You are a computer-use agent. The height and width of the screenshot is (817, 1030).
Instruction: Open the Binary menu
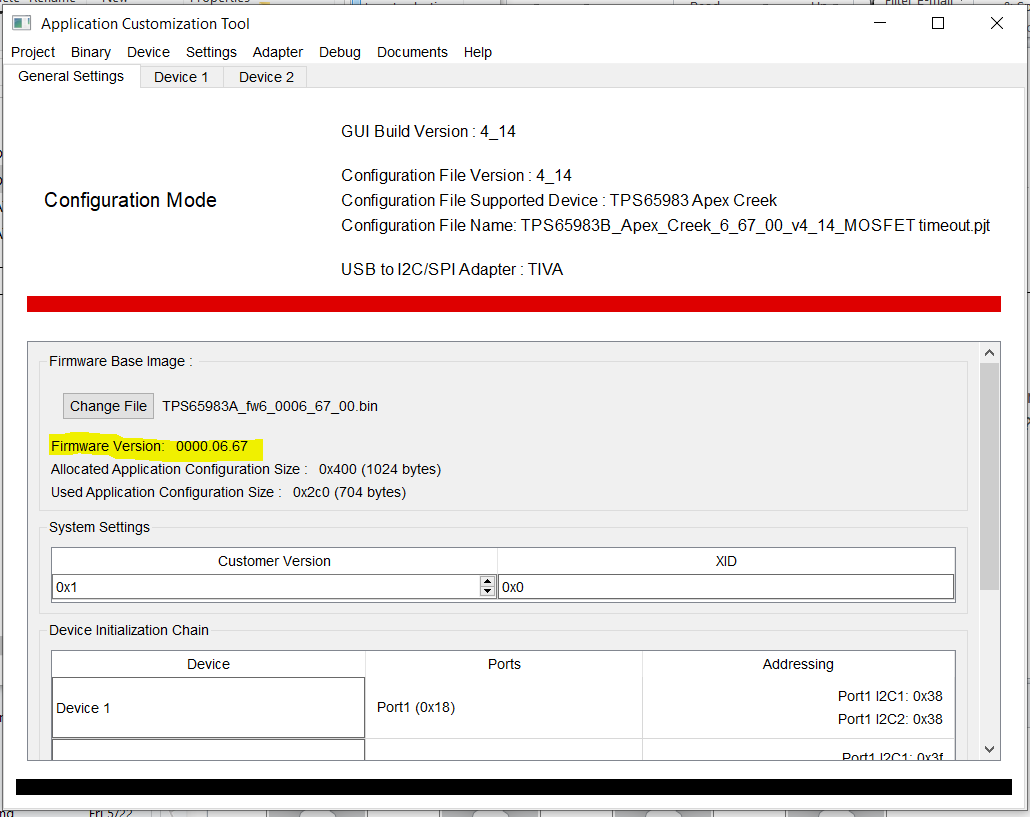point(91,52)
